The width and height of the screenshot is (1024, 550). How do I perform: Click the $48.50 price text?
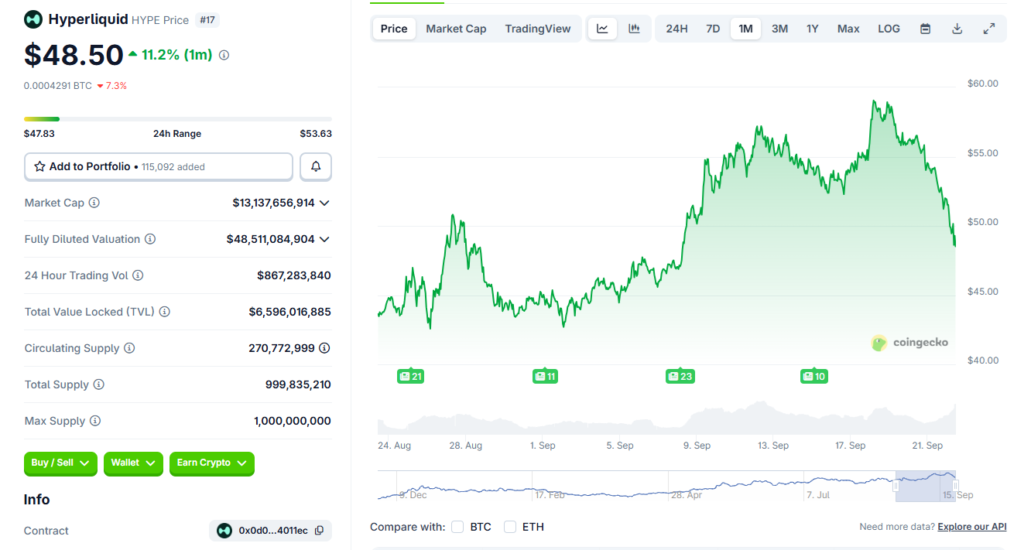(74, 56)
